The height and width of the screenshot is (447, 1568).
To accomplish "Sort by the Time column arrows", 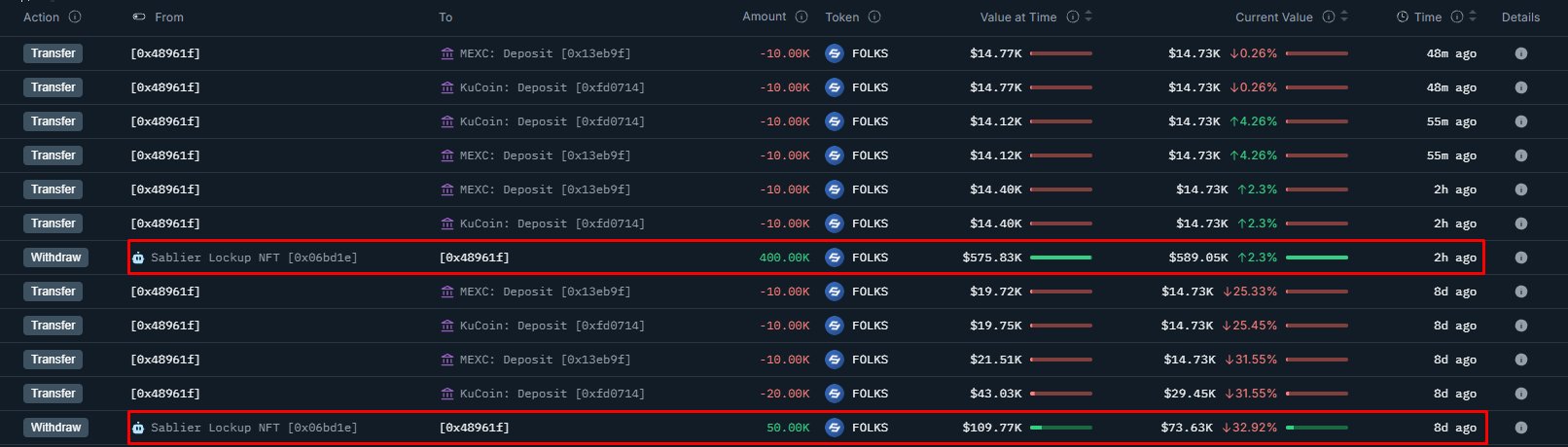I will [1473, 17].
